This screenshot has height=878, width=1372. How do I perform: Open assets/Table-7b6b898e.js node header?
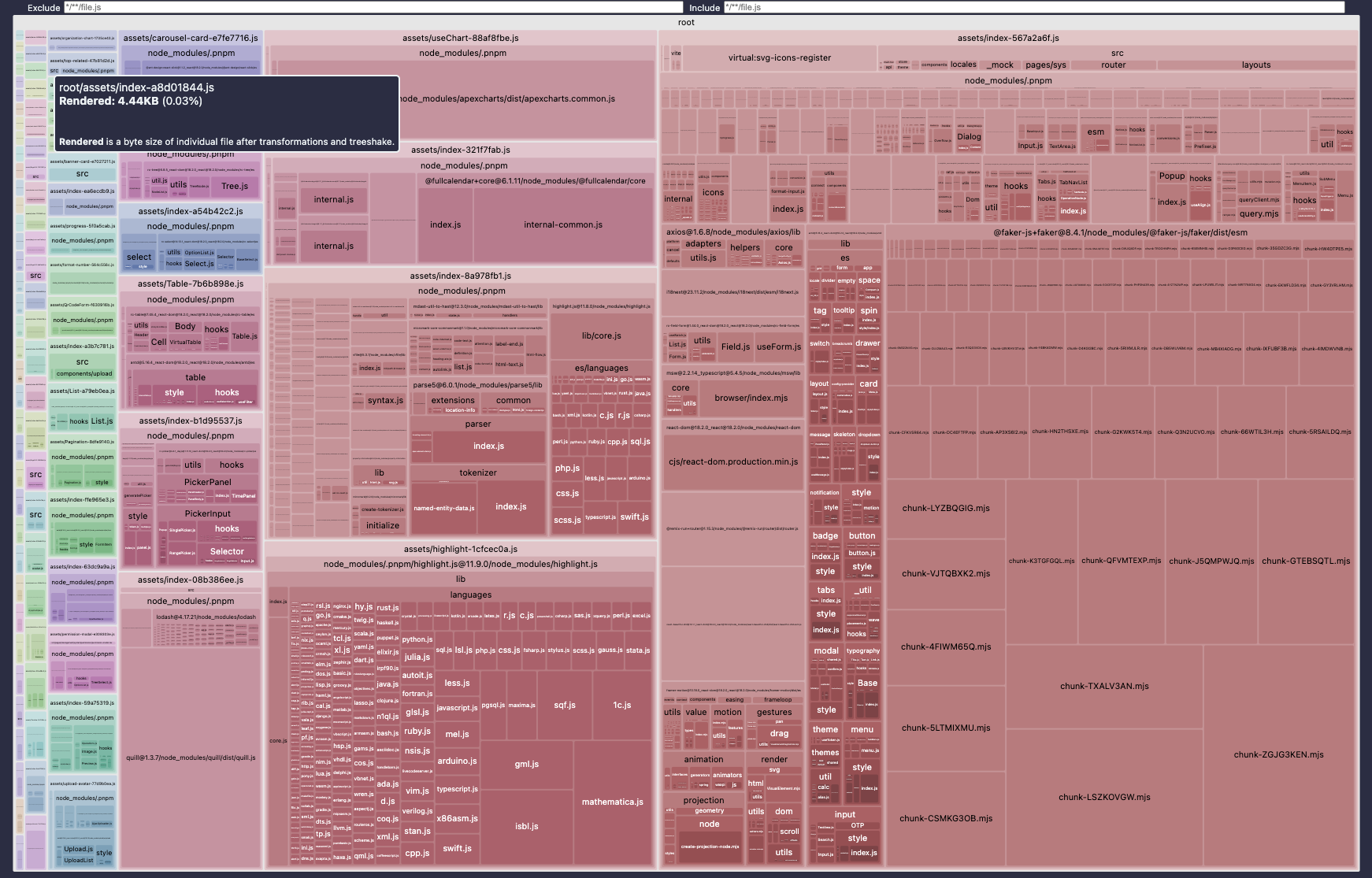coord(191,283)
